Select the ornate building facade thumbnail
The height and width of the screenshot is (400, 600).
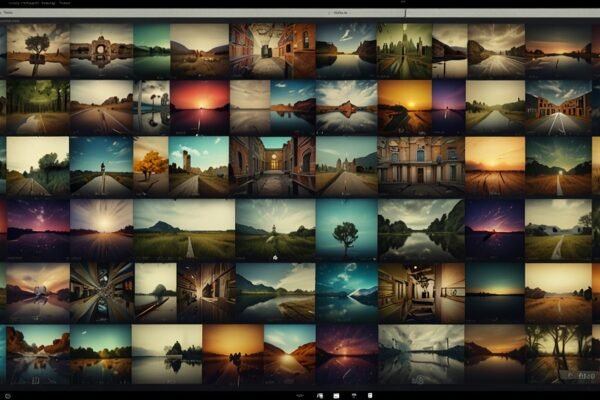[421, 164]
